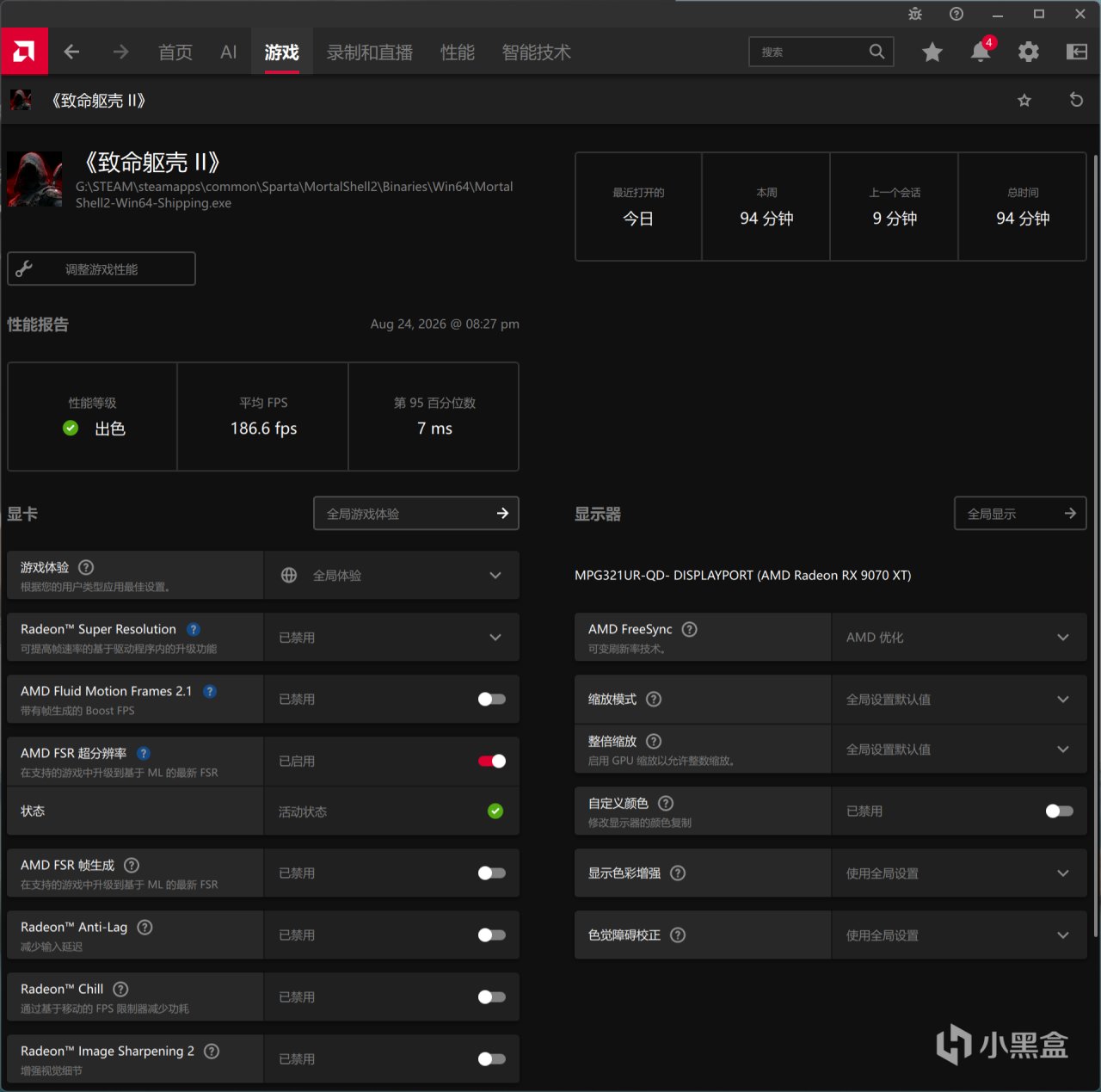Open help from title bar question mark

956,14
